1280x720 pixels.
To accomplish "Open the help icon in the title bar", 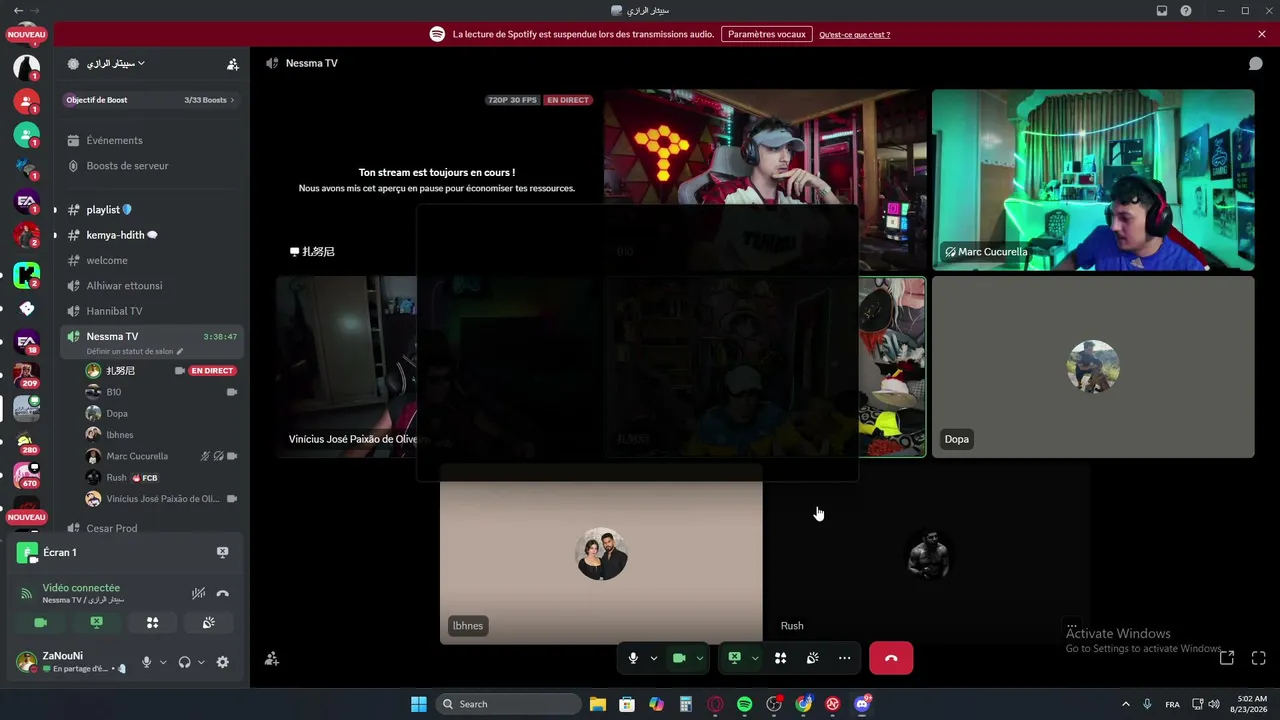I will pyautogui.click(x=1186, y=11).
